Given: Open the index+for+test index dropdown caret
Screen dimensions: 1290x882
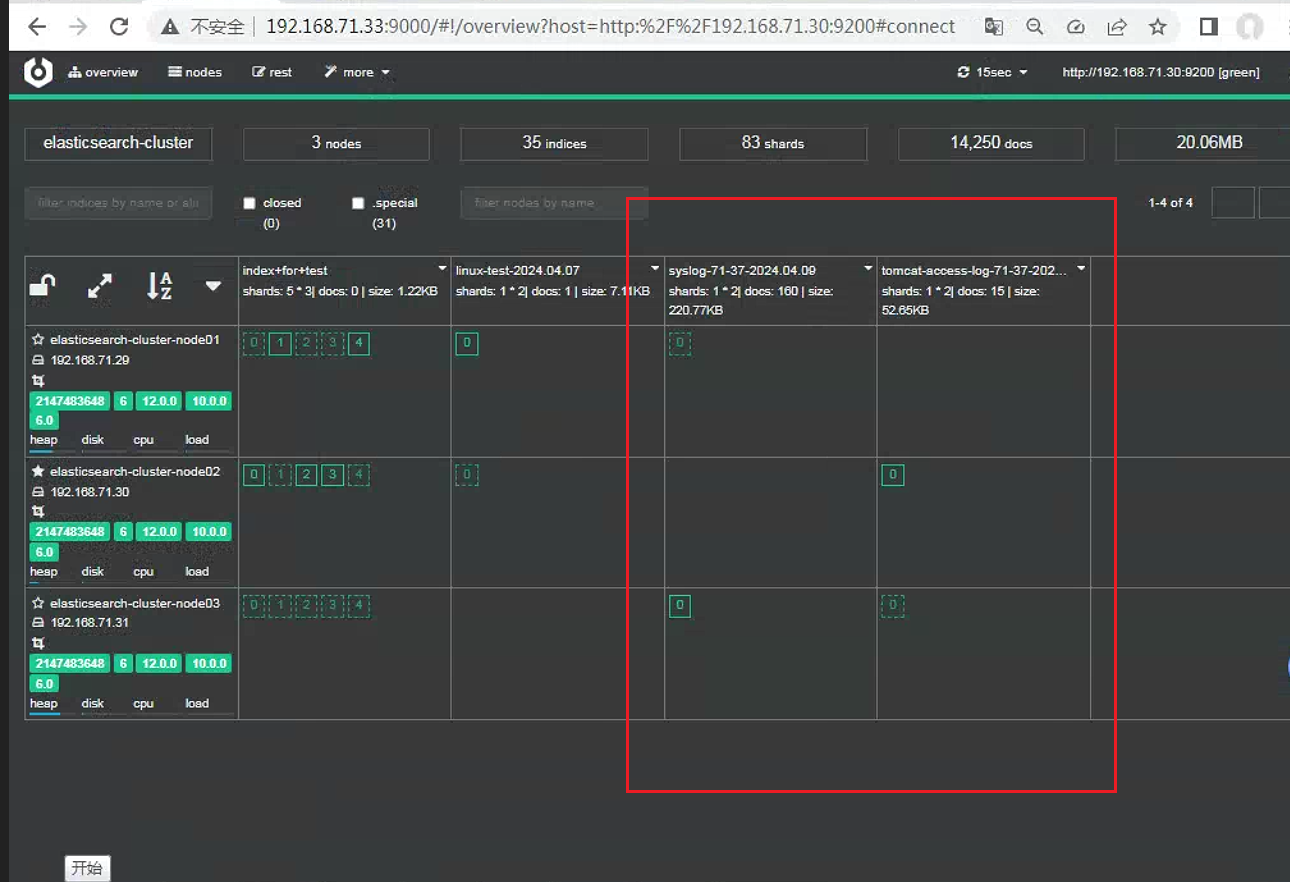Looking at the screenshot, I should coord(442,269).
